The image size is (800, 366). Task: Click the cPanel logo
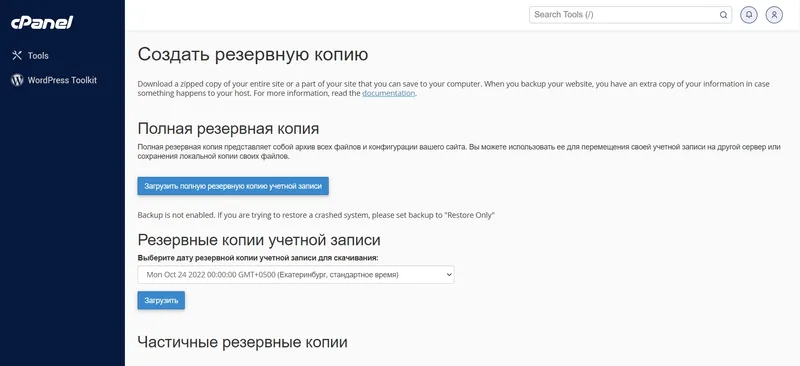(42, 22)
